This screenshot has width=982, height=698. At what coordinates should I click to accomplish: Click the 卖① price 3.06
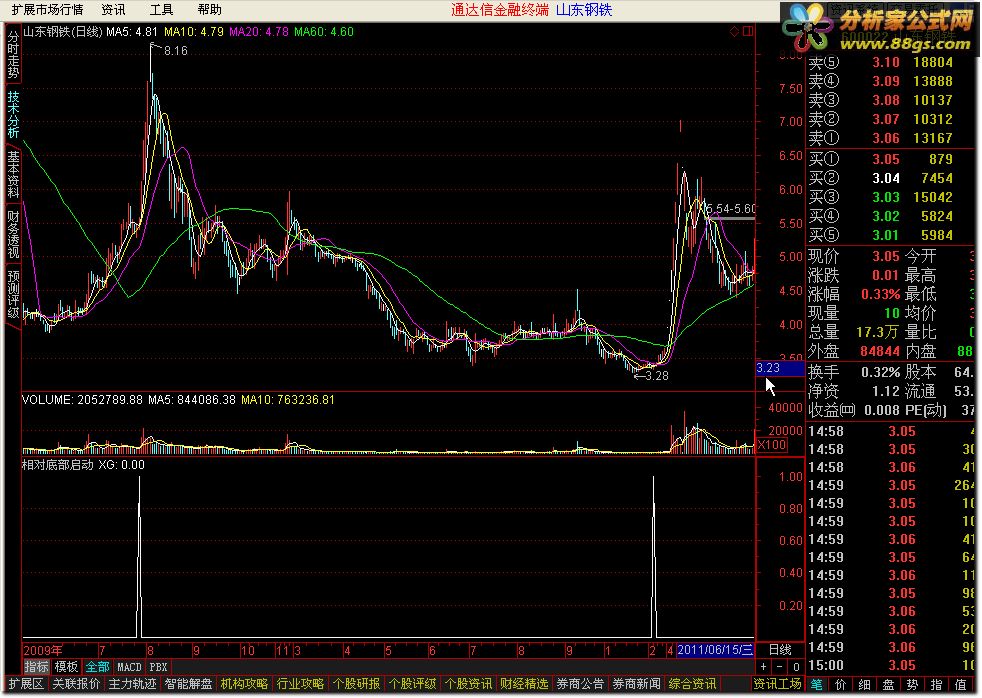[886, 138]
